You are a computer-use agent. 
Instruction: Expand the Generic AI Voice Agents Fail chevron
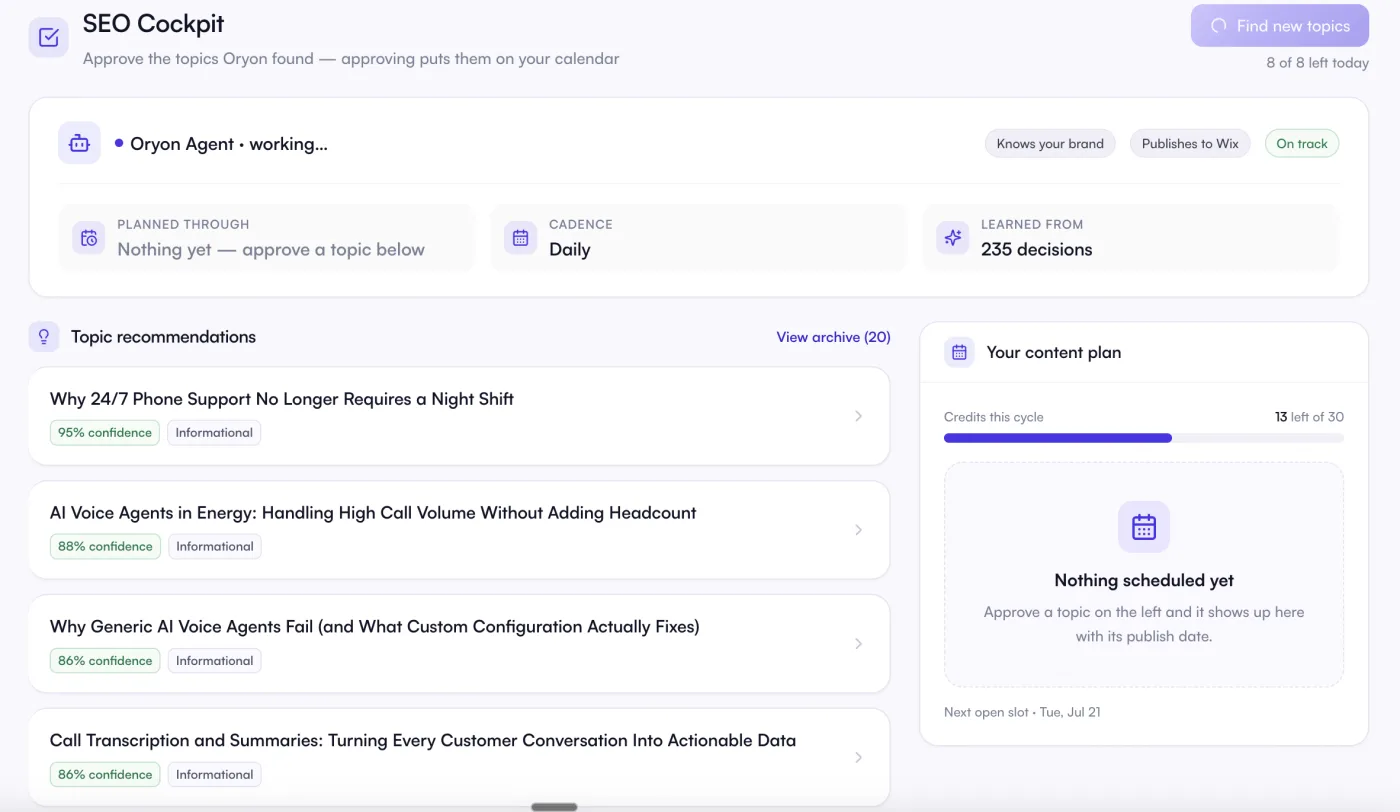pyautogui.click(x=858, y=644)
